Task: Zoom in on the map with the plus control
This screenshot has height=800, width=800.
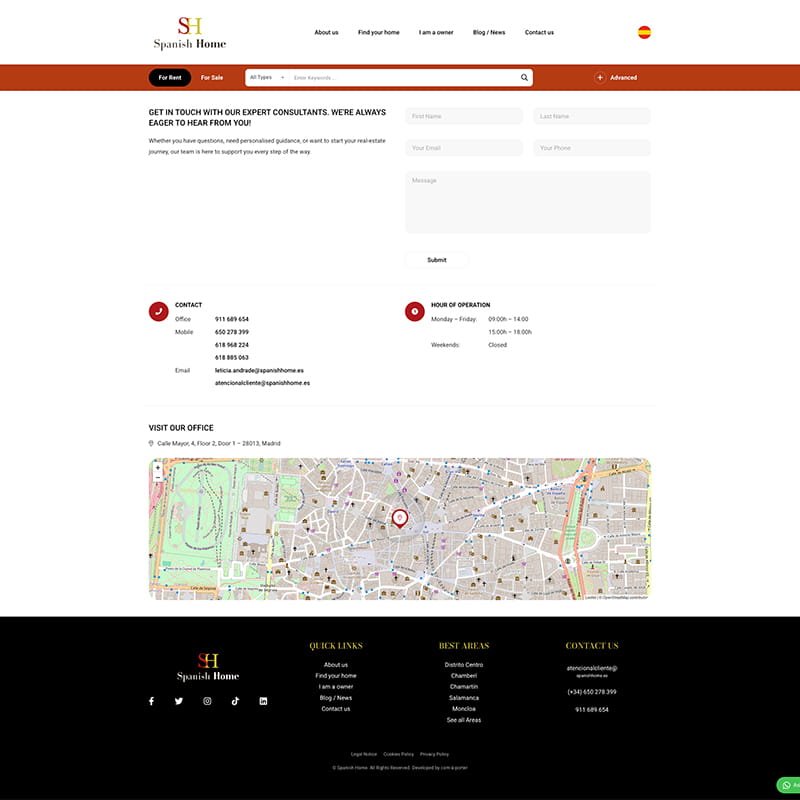Action: coord(159,465)
